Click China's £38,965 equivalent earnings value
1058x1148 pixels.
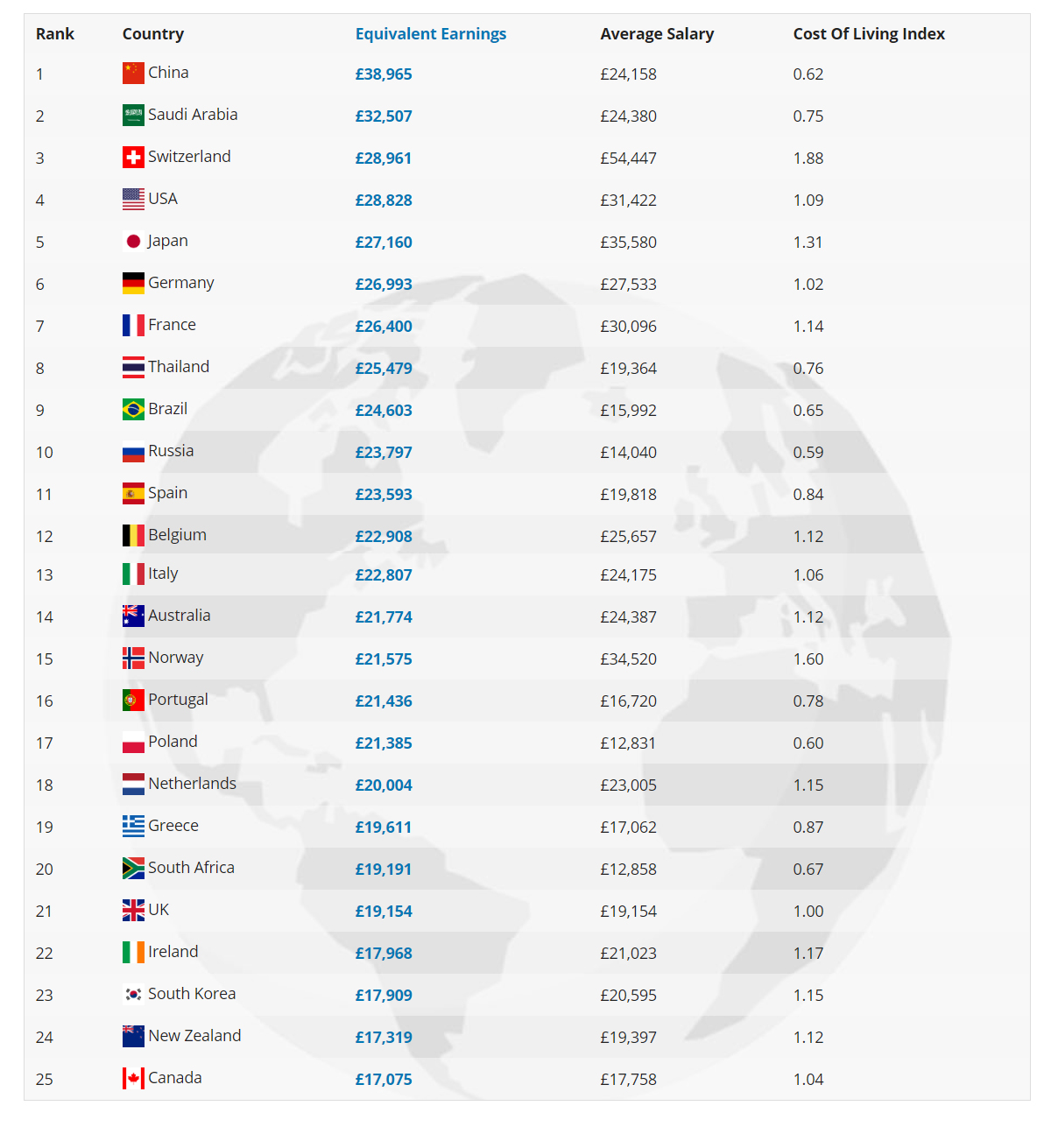click(384, 74)
